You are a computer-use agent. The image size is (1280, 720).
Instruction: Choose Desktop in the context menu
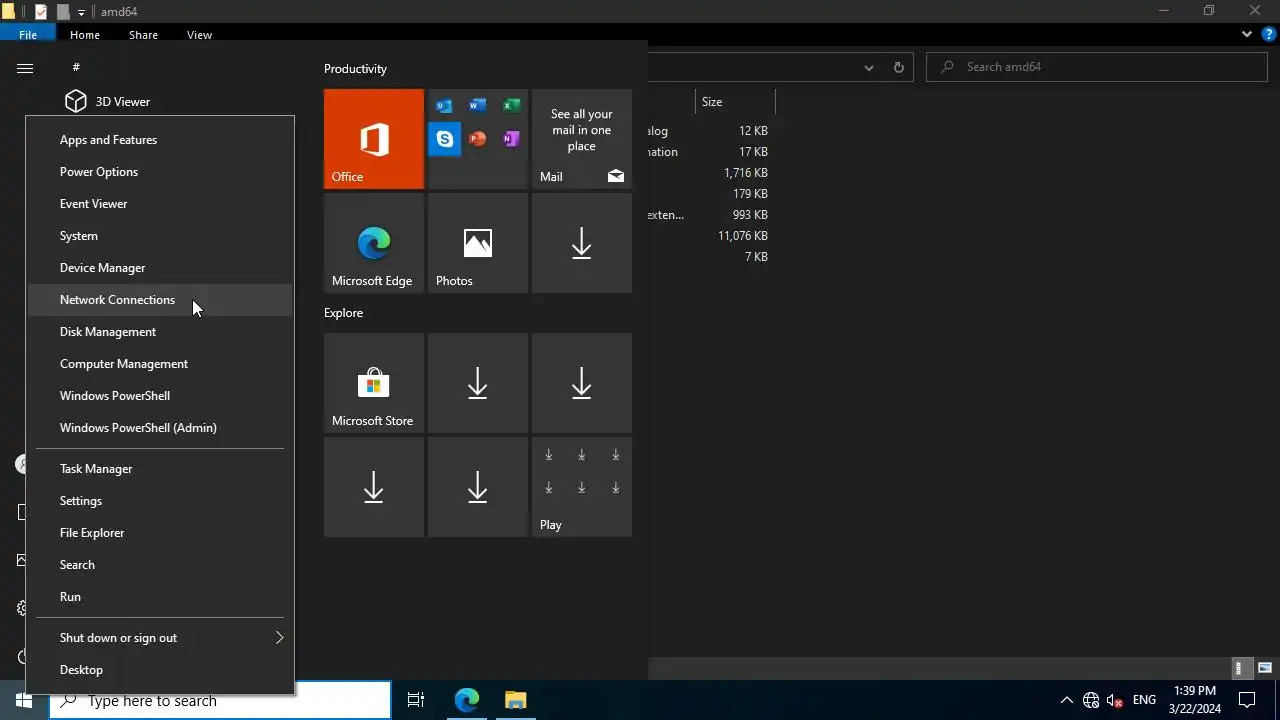tap(160, 670)
